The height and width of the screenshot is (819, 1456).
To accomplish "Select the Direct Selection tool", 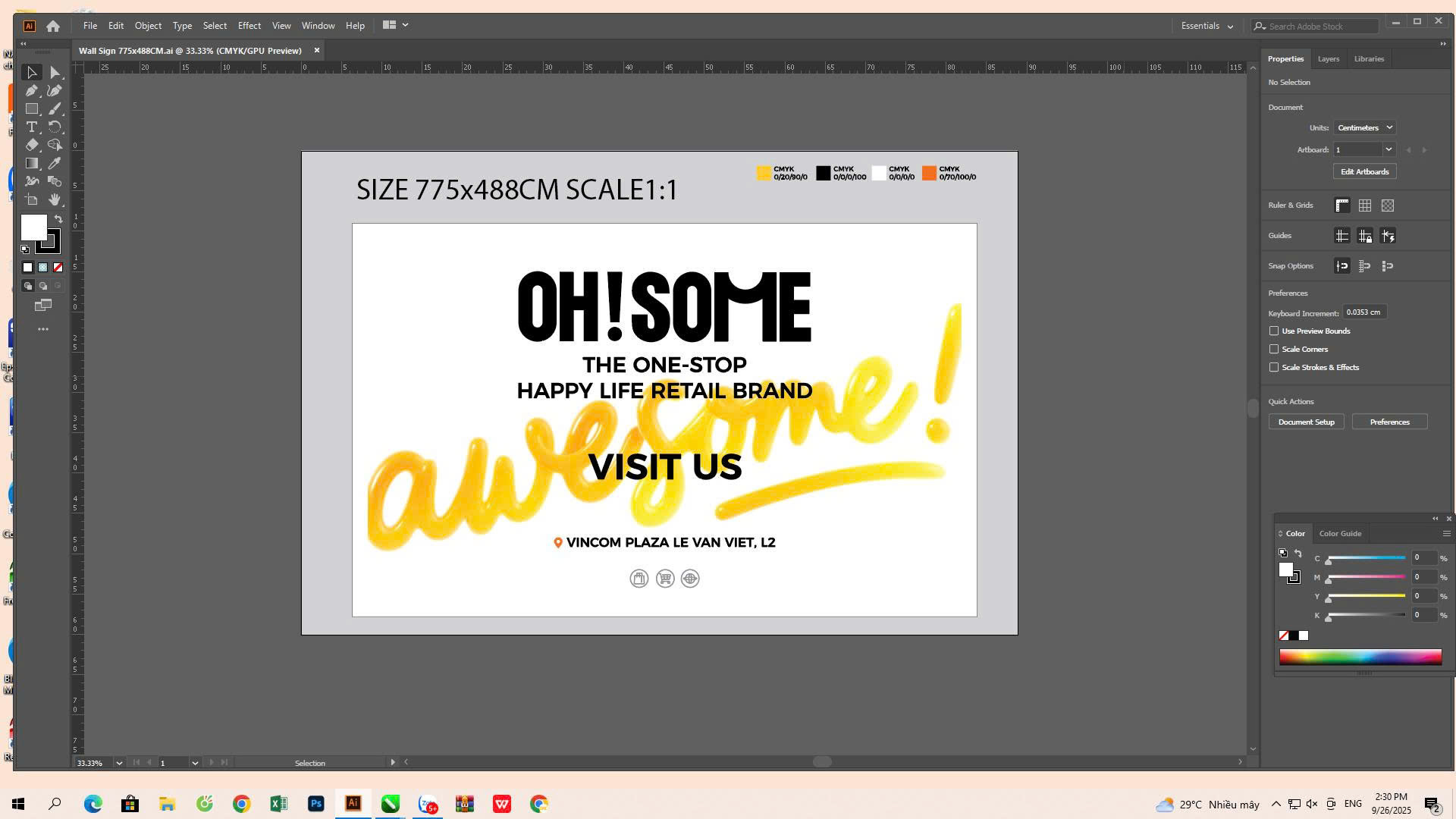I will point(55,73).
